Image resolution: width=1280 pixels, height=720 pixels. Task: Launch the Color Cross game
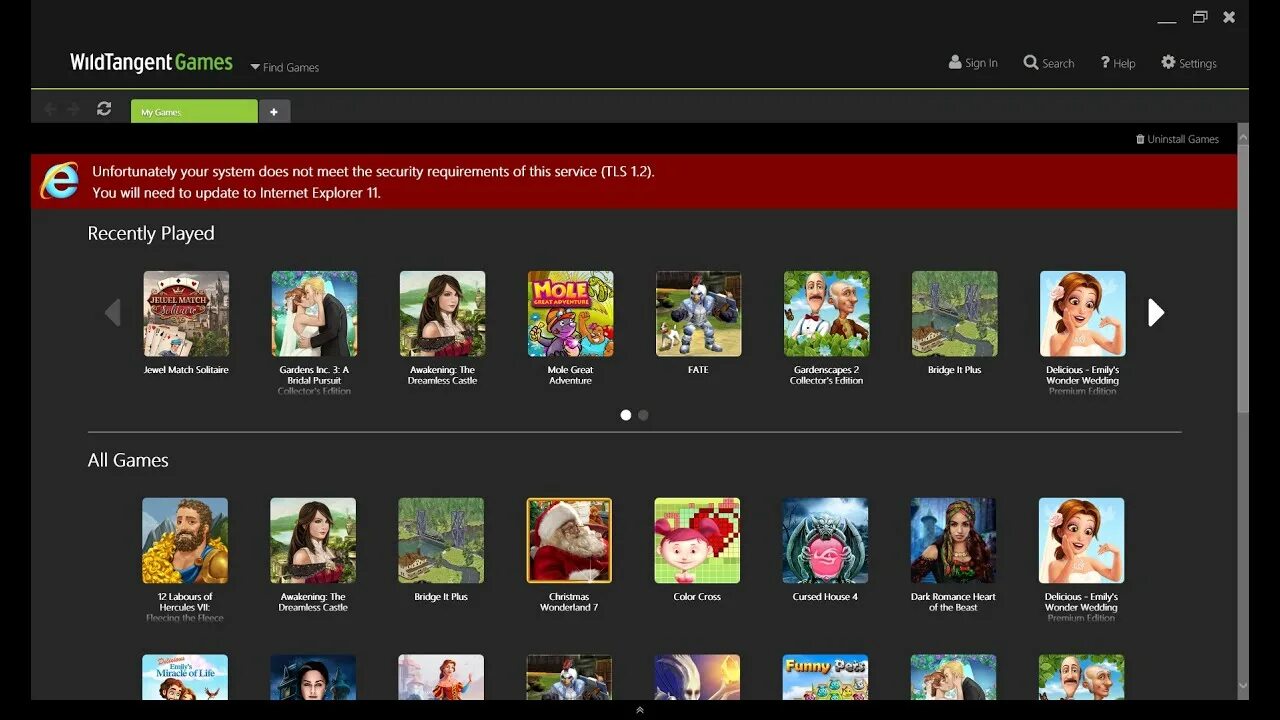tap(697, 541)
